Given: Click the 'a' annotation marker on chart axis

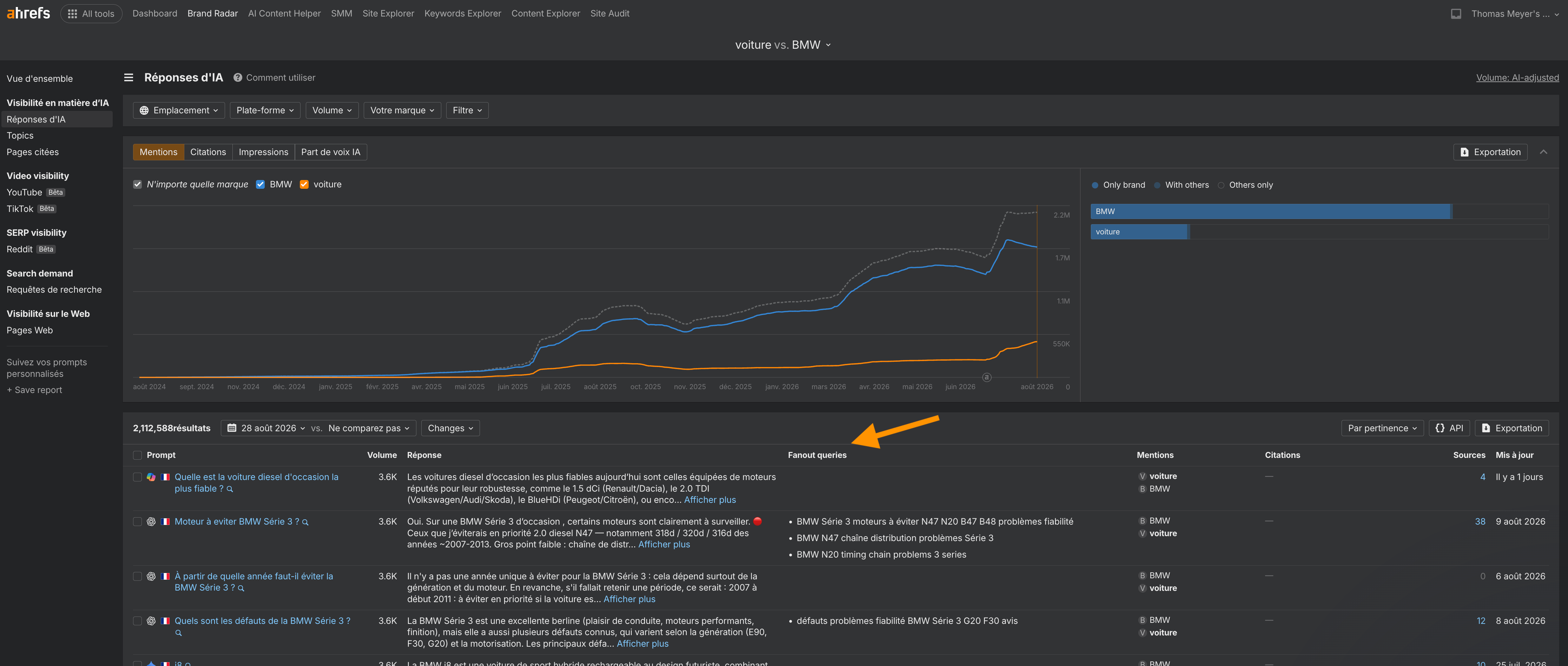Looking at the screenshot, I should (x=987, y=377).
